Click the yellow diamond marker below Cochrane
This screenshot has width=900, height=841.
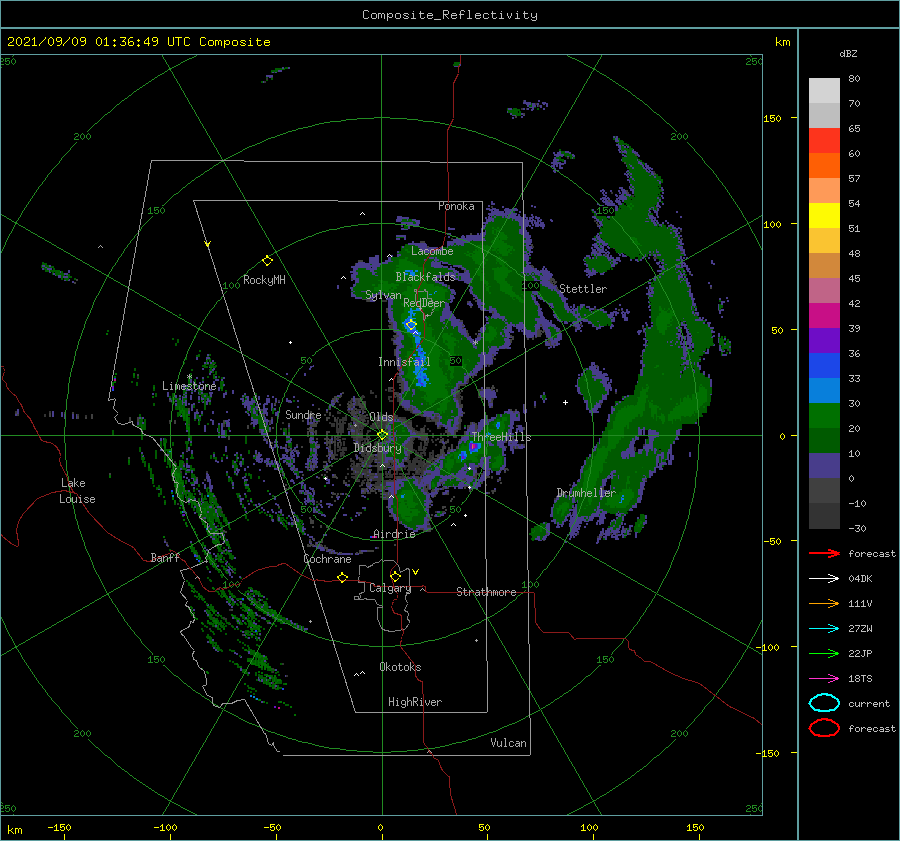342,577
